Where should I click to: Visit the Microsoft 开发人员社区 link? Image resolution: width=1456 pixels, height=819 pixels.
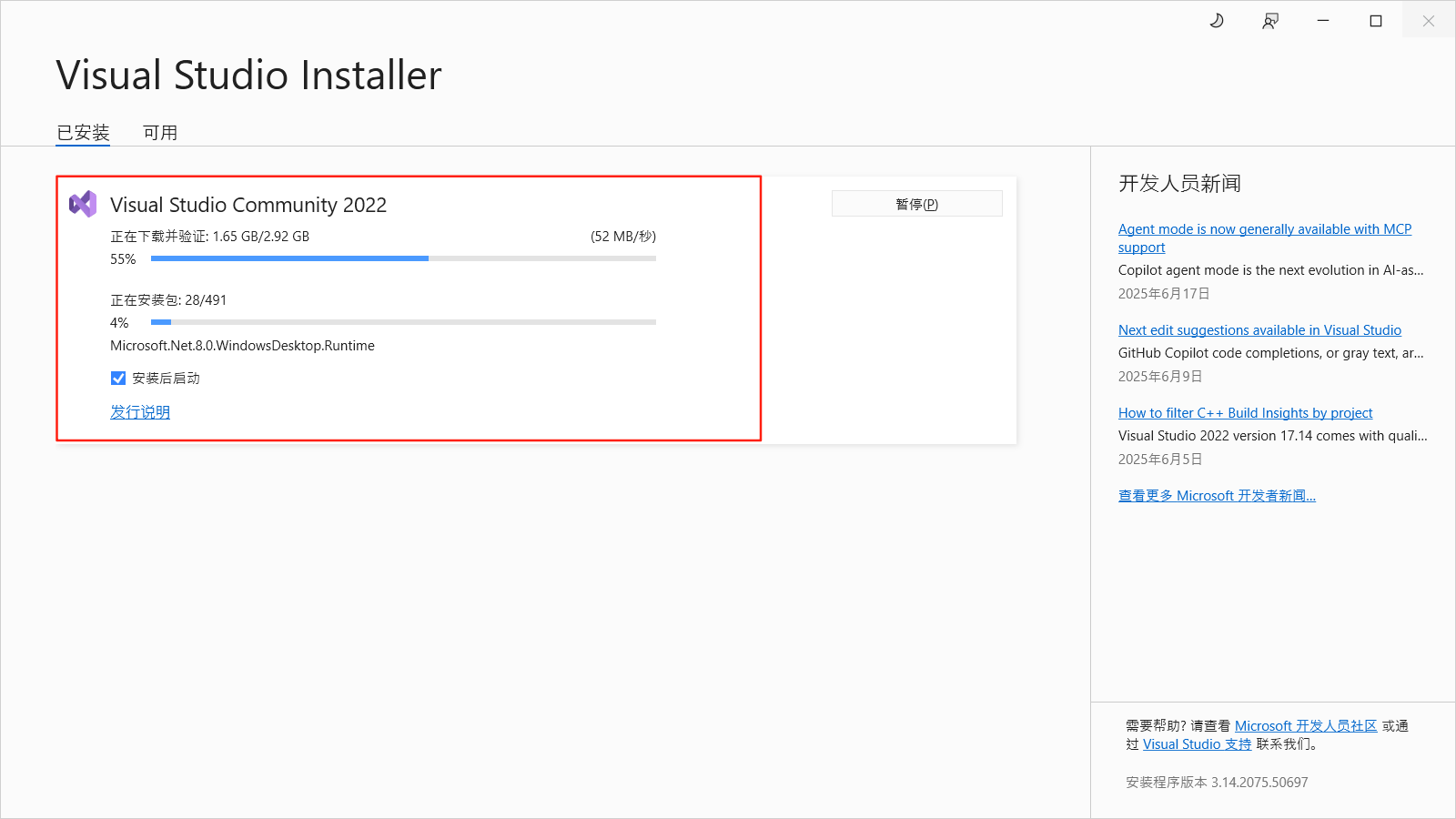point(1305,725)
